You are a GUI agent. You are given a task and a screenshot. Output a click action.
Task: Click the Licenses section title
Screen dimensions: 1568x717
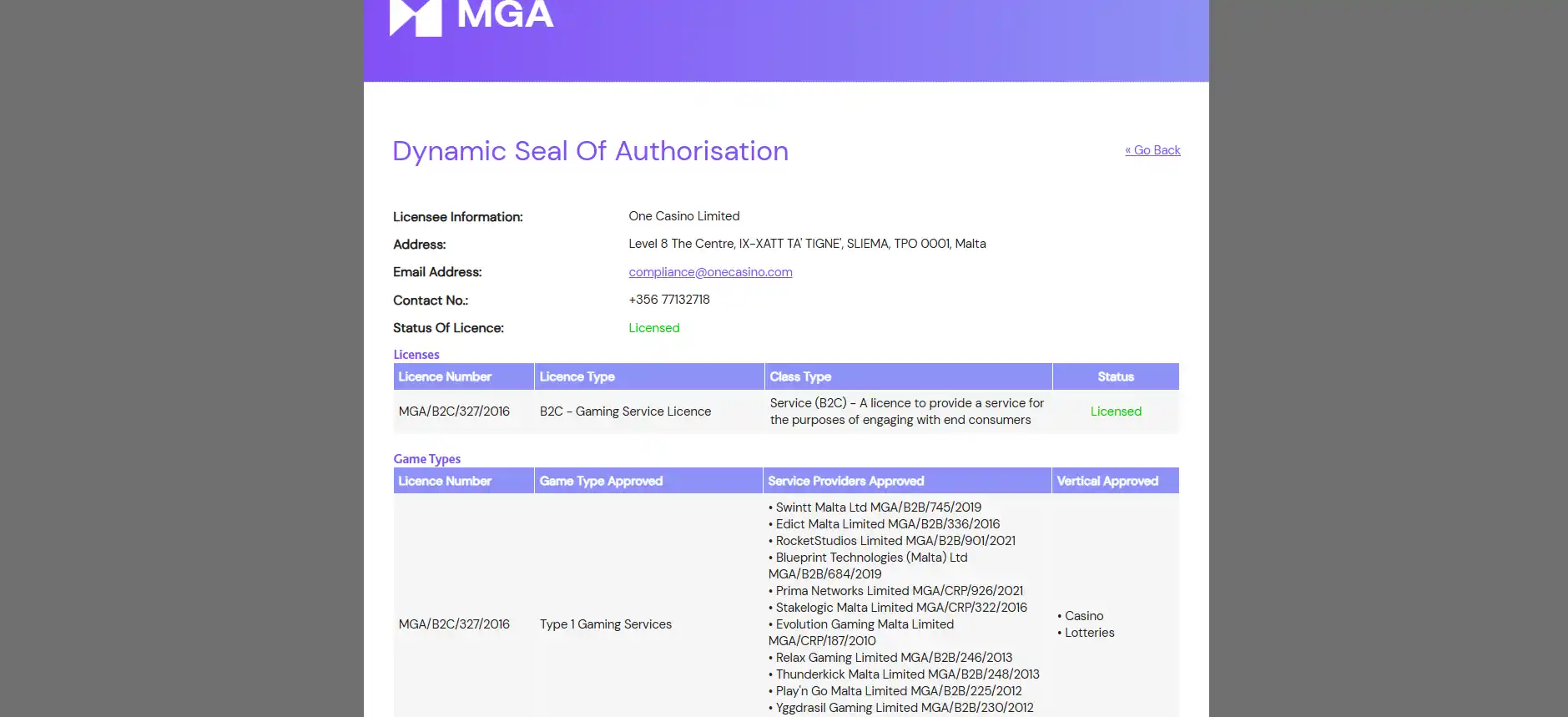(416, 355)
